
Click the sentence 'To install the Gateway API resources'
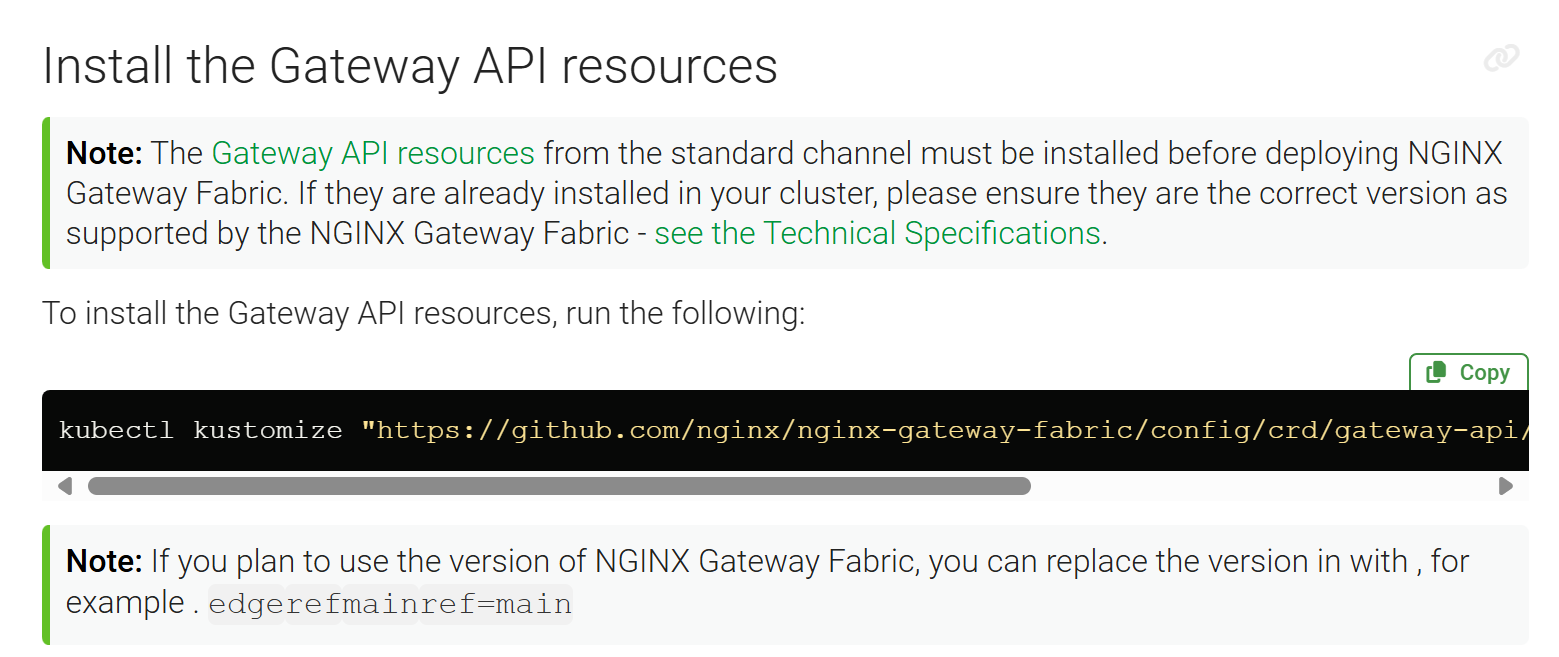click(423, 314)
